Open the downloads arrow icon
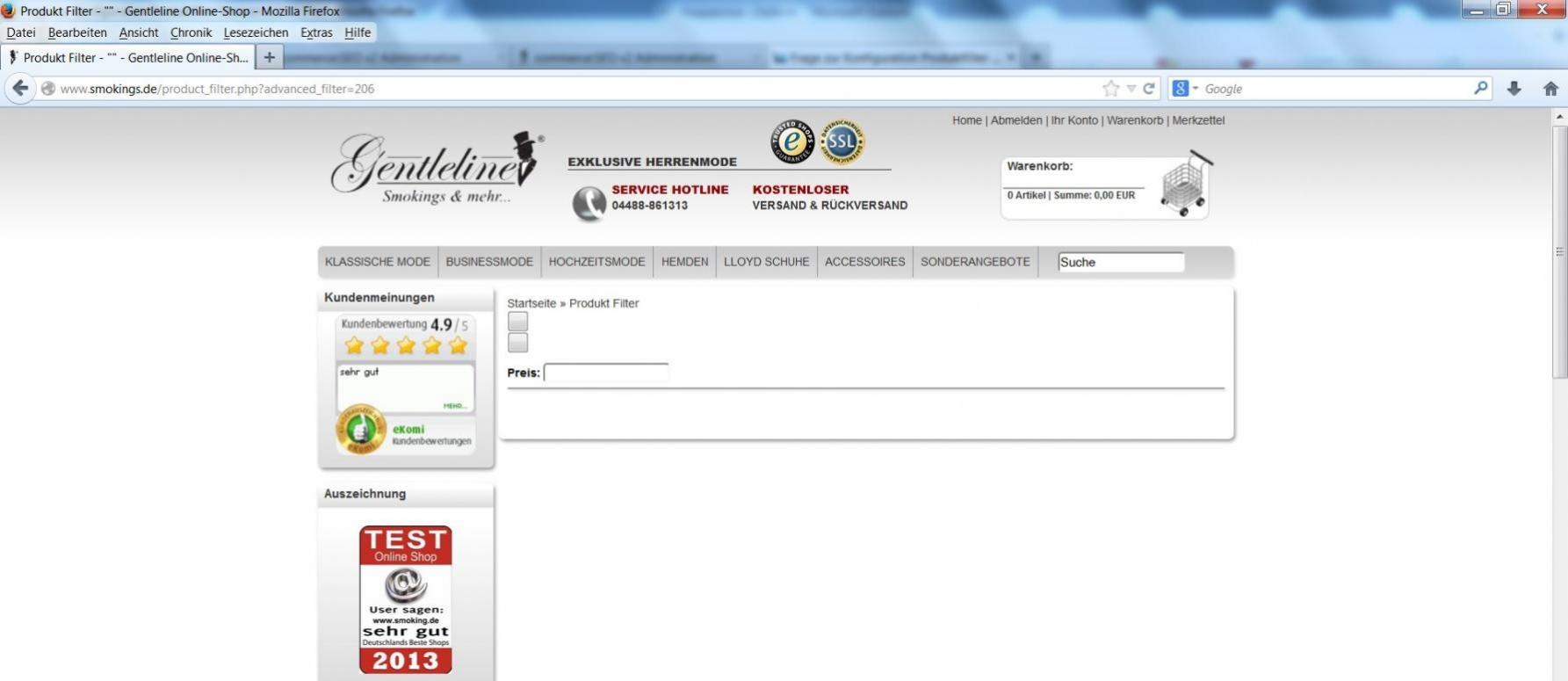Screen dimensions: 1568x681 coord(1514,89)
